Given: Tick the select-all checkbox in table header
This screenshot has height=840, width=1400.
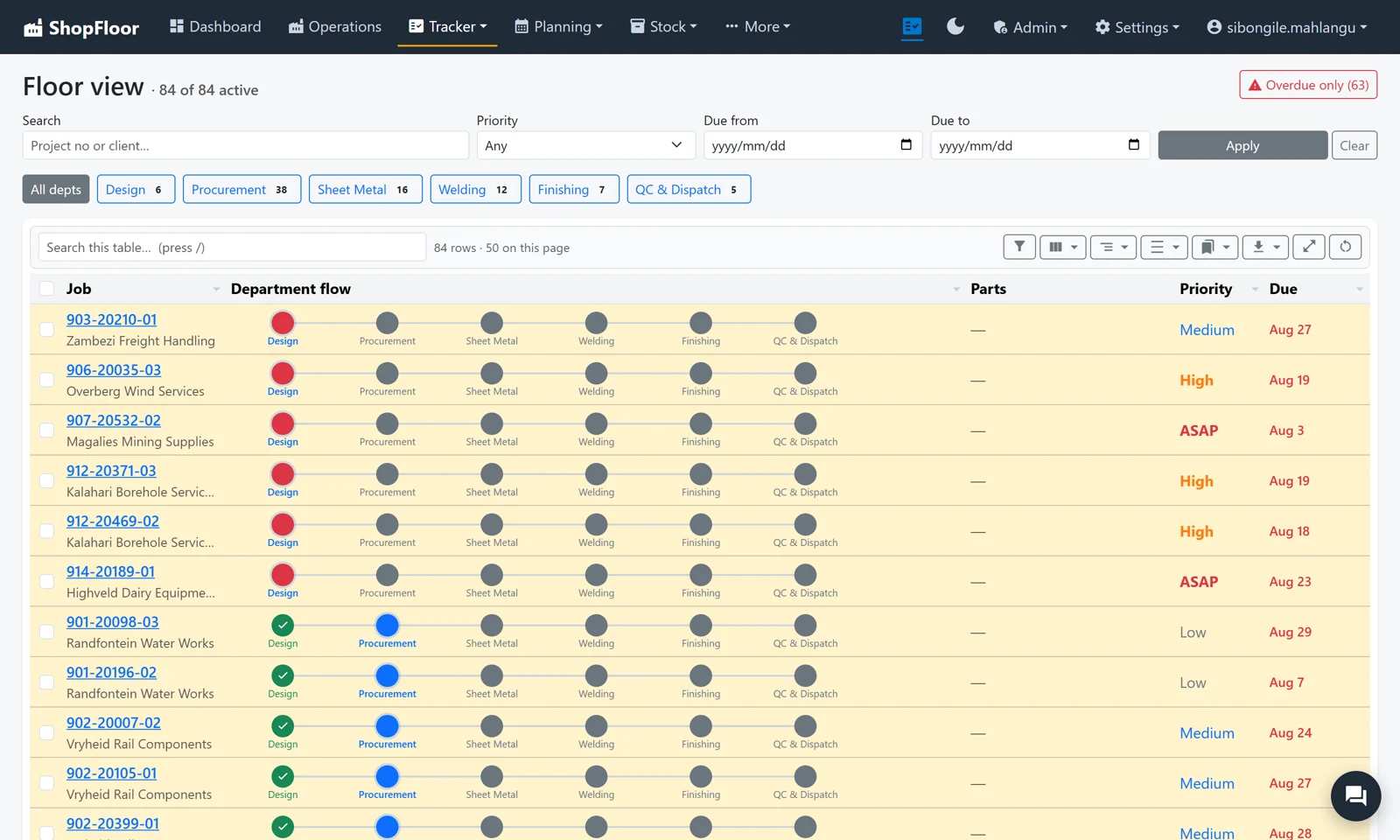Looking at the screenshot, I should tap(47, 289).
